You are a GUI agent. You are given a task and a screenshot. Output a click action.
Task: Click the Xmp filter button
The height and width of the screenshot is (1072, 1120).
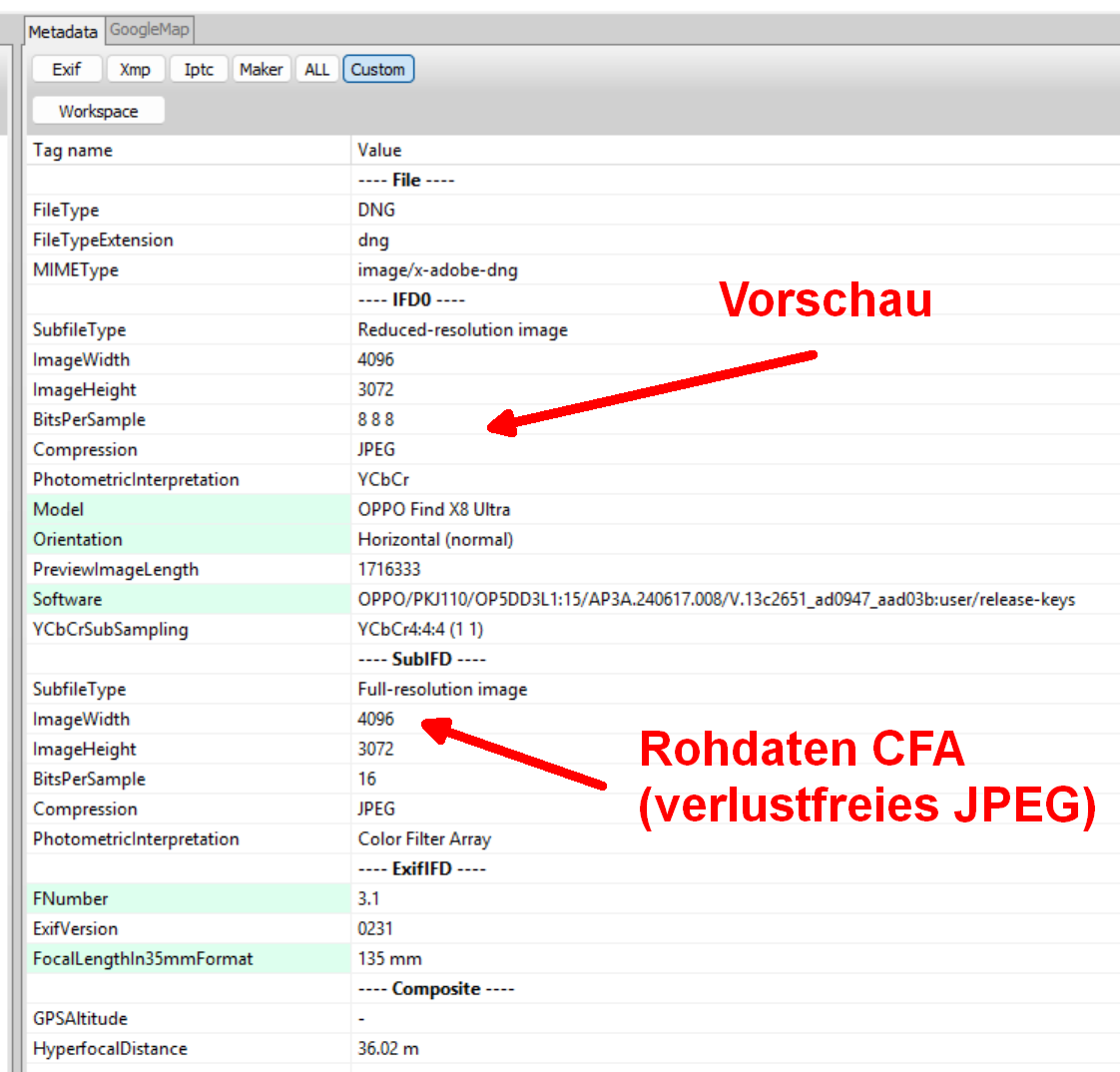(x=135, y=69)
